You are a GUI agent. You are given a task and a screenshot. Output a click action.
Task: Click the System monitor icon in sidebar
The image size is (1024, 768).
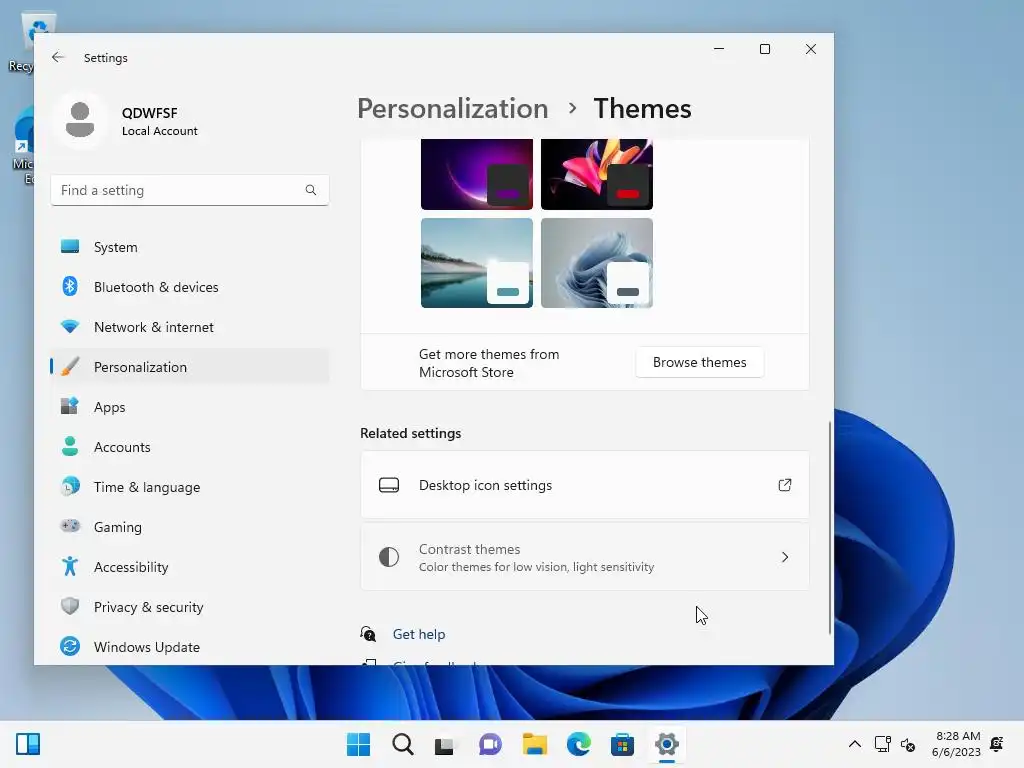tap(70, 247)
